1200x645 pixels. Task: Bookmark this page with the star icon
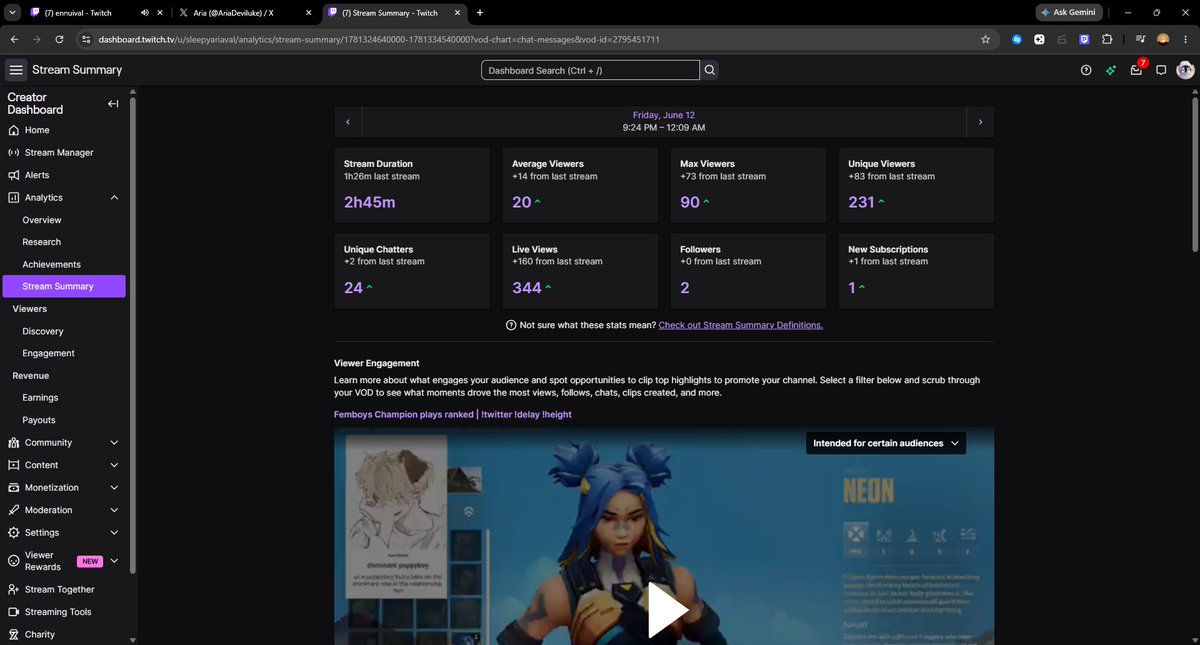(x=985, y=39)
